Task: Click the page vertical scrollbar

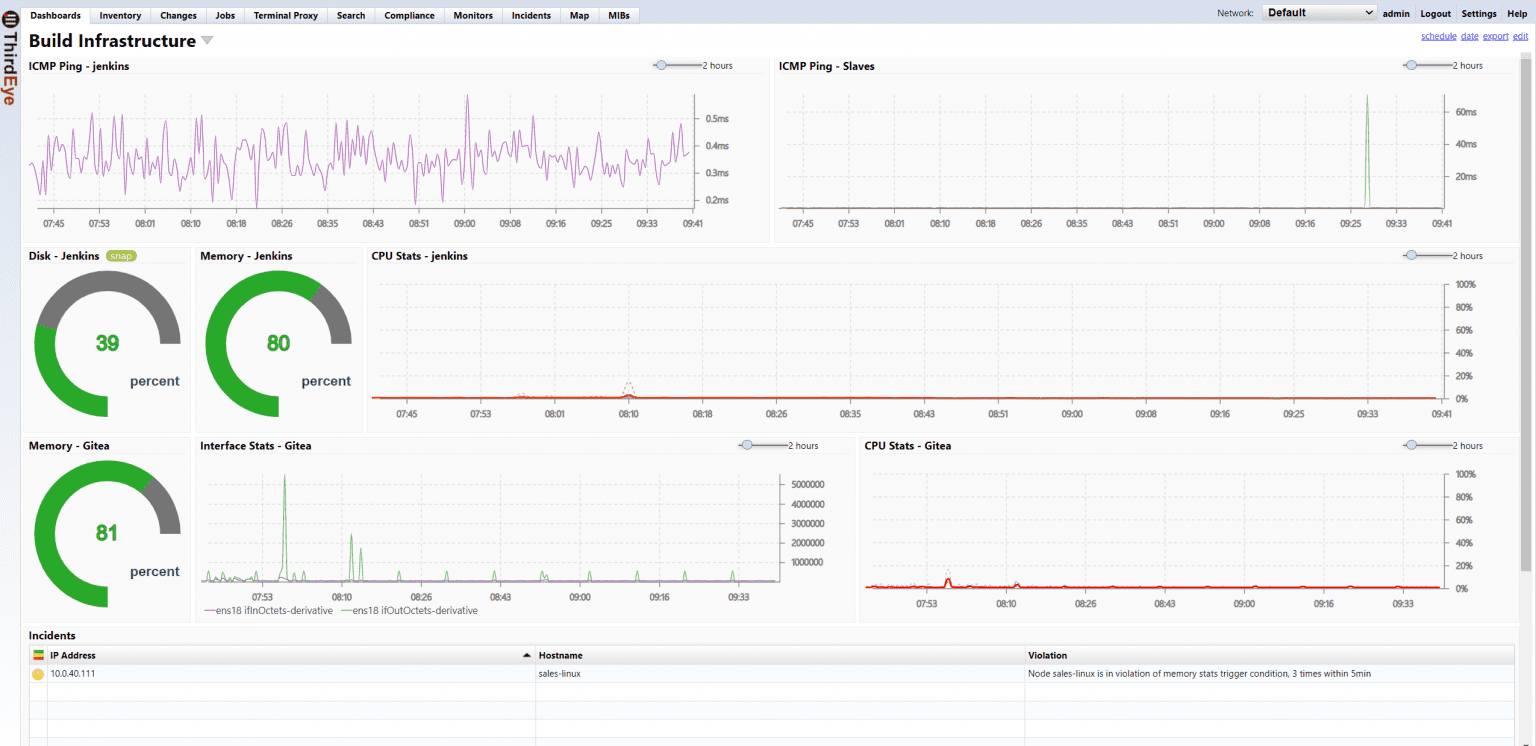Action: [1526, 310]
